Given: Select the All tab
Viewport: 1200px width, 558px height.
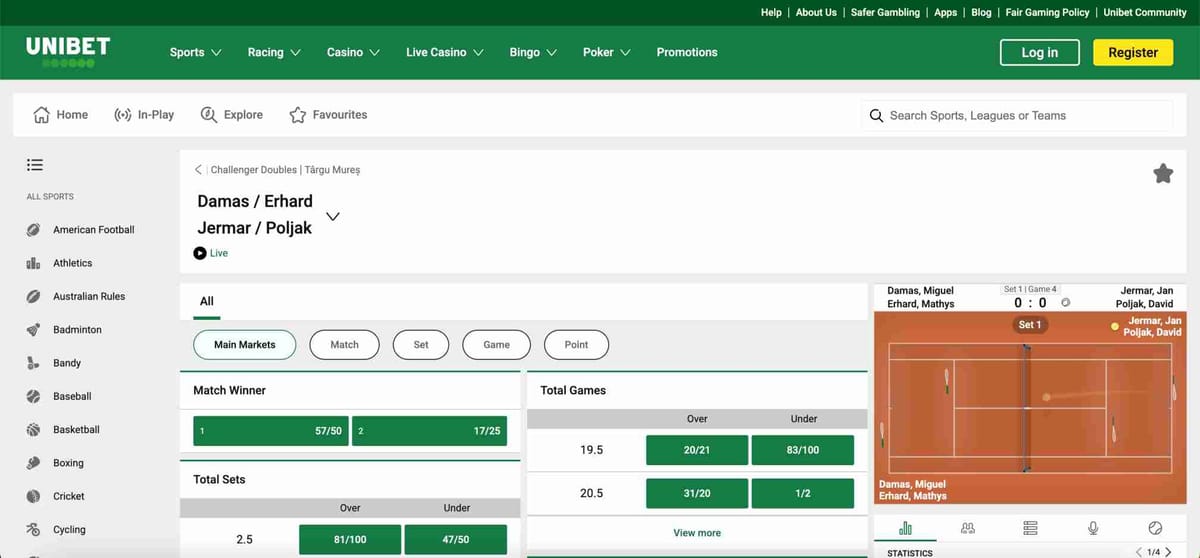Looking at the screenshot, I should coord(207,301).
